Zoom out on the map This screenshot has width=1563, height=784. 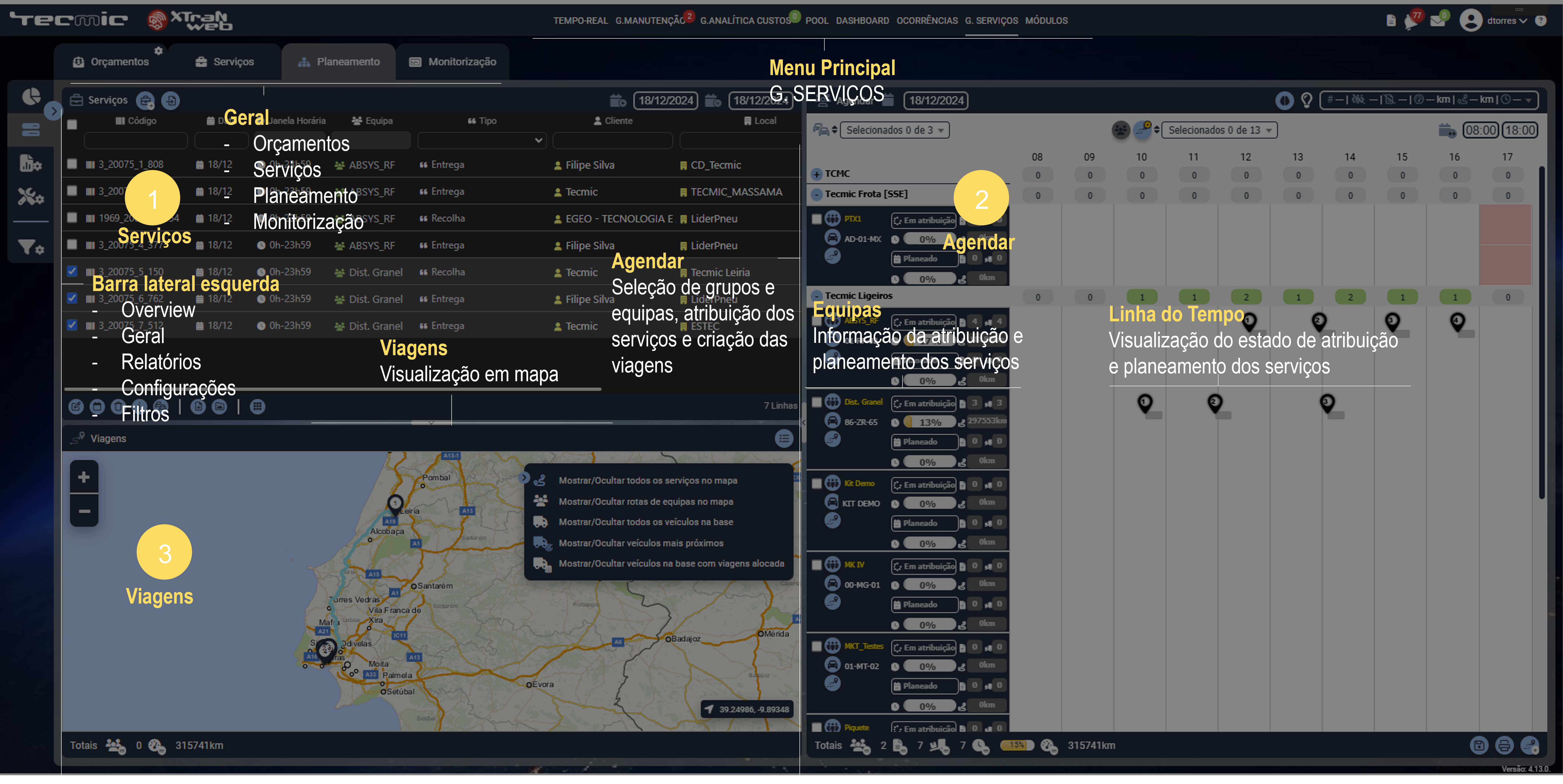[x=84, y=511]
